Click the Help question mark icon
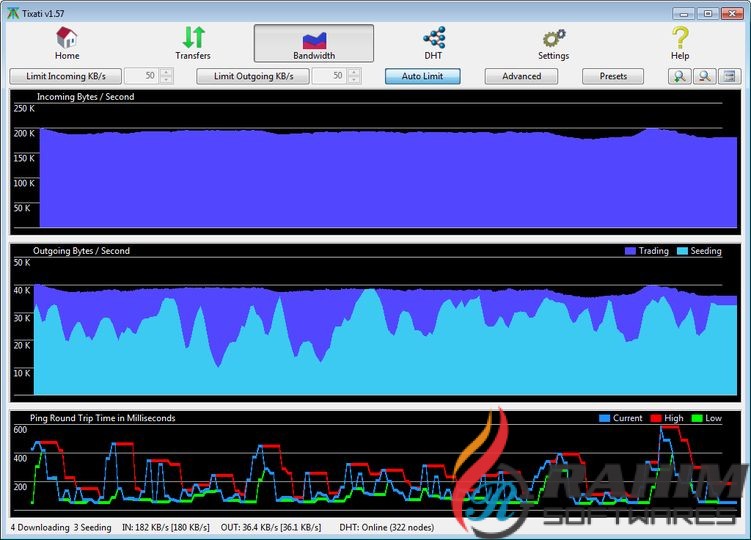Viewport: 751px width, 540px height. click(680, 44)
